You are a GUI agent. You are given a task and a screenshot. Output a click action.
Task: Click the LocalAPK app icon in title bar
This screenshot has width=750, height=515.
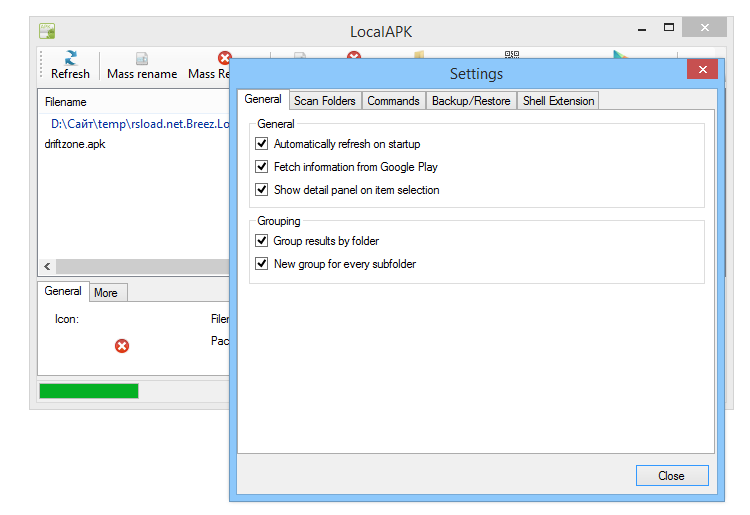[47, 31]
